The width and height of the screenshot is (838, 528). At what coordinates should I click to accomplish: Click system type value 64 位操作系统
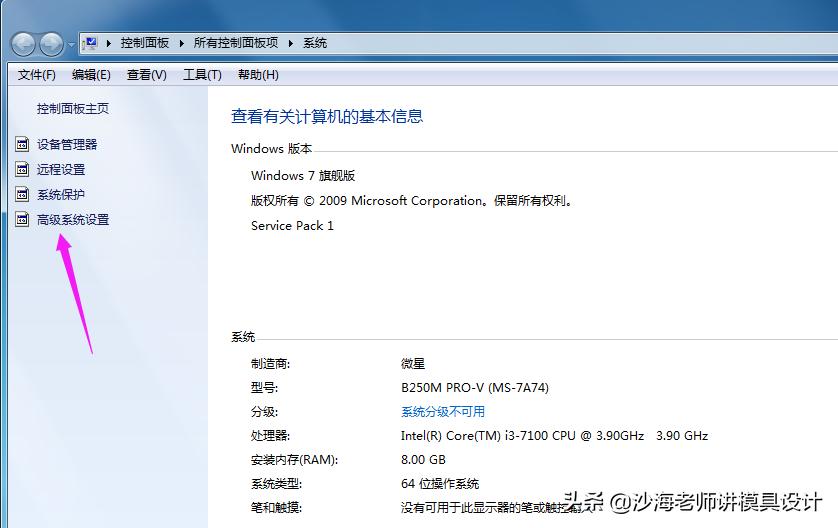(x=440, y=484)
